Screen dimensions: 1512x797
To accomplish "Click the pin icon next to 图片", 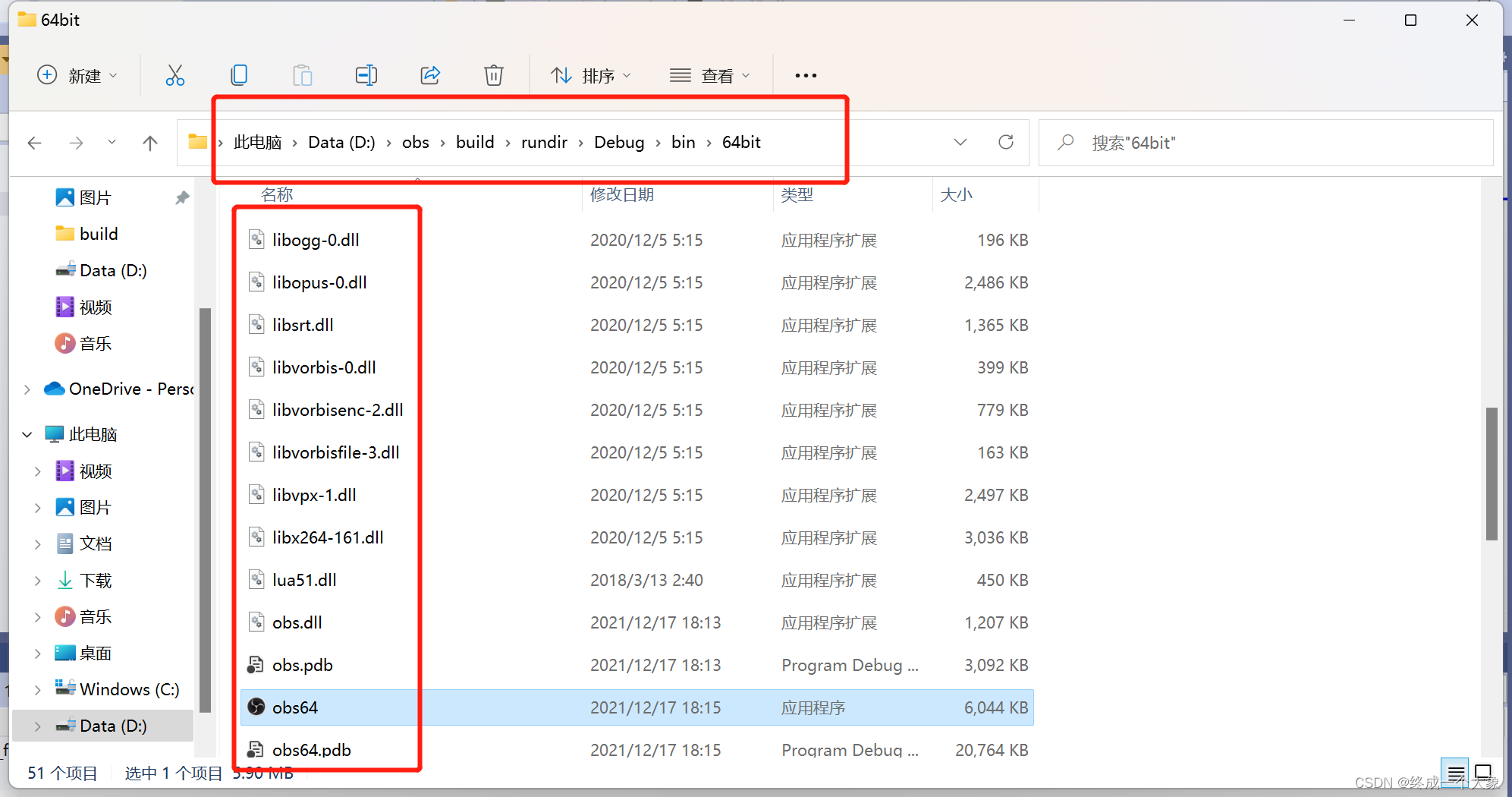I will coord(182,197).
